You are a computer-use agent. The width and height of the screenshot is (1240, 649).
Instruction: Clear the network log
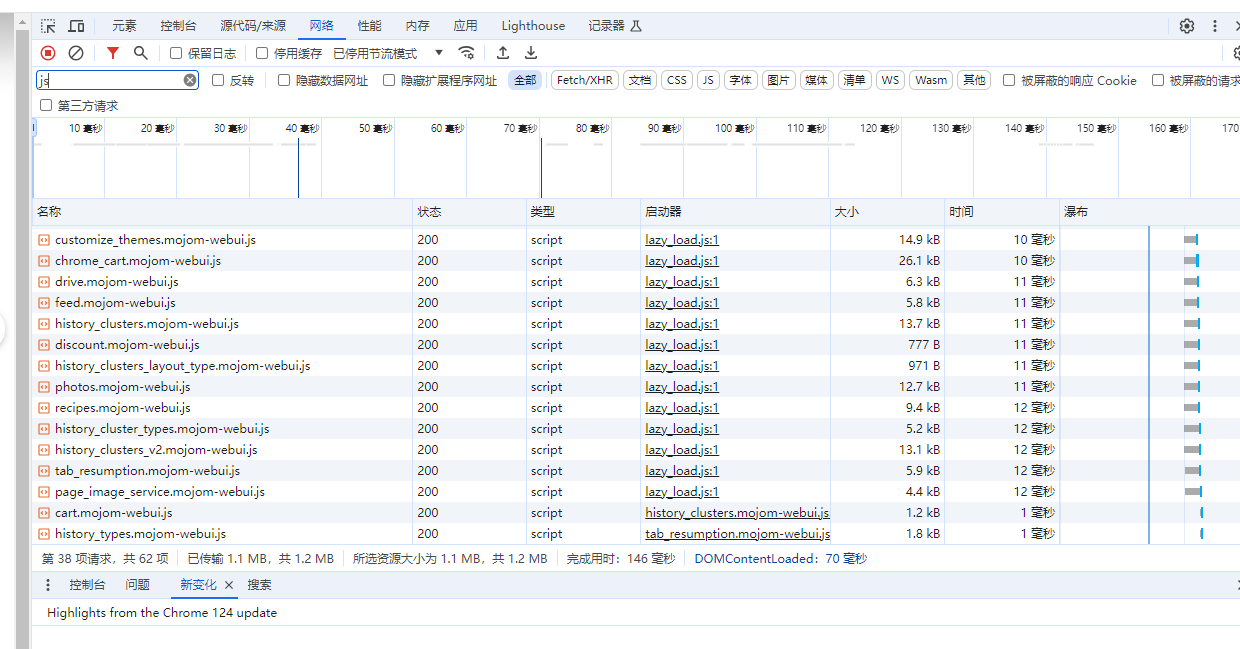pos(76,53)
